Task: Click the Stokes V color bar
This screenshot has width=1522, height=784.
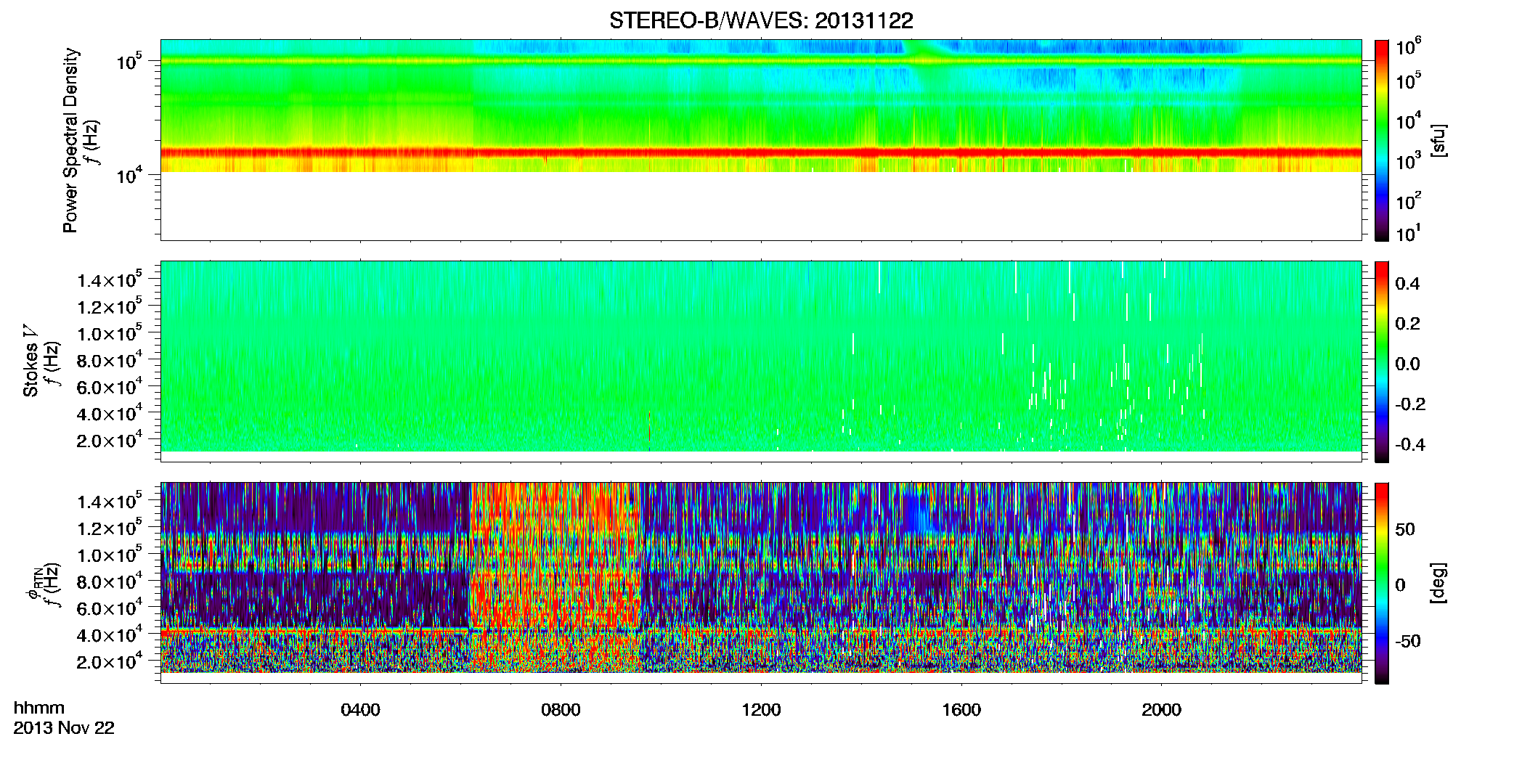Action: point(1381,362)
